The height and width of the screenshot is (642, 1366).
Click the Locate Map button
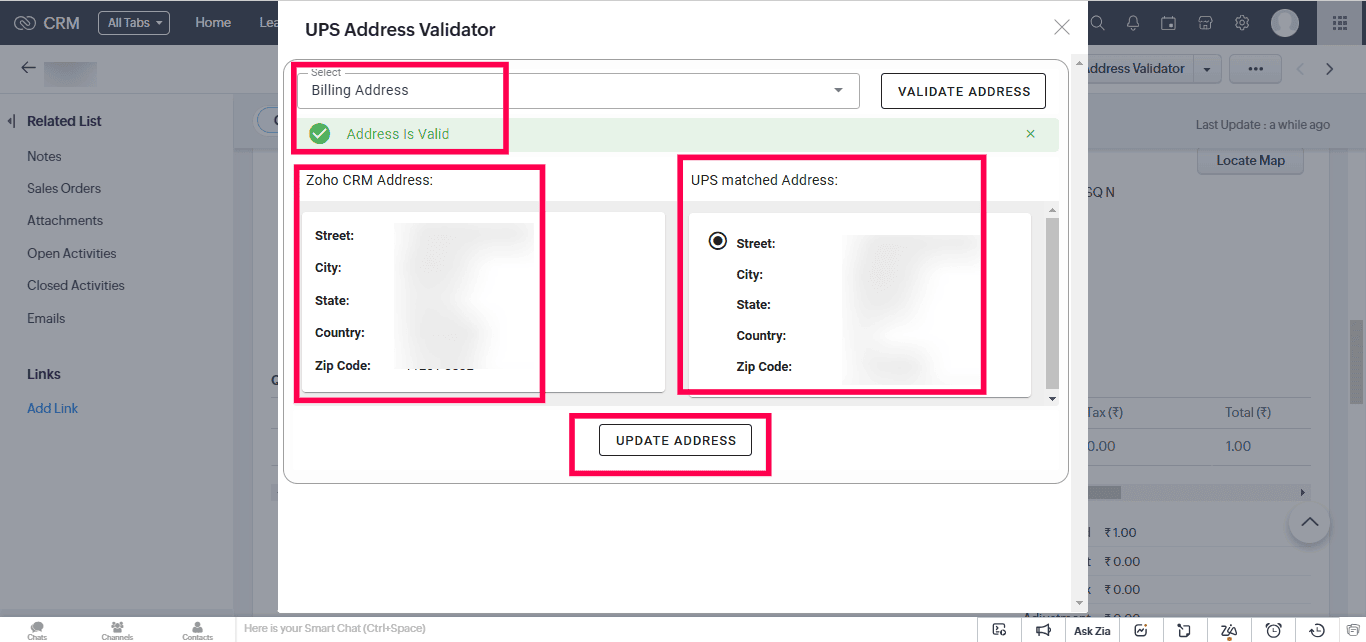(x=1250, y=160)
